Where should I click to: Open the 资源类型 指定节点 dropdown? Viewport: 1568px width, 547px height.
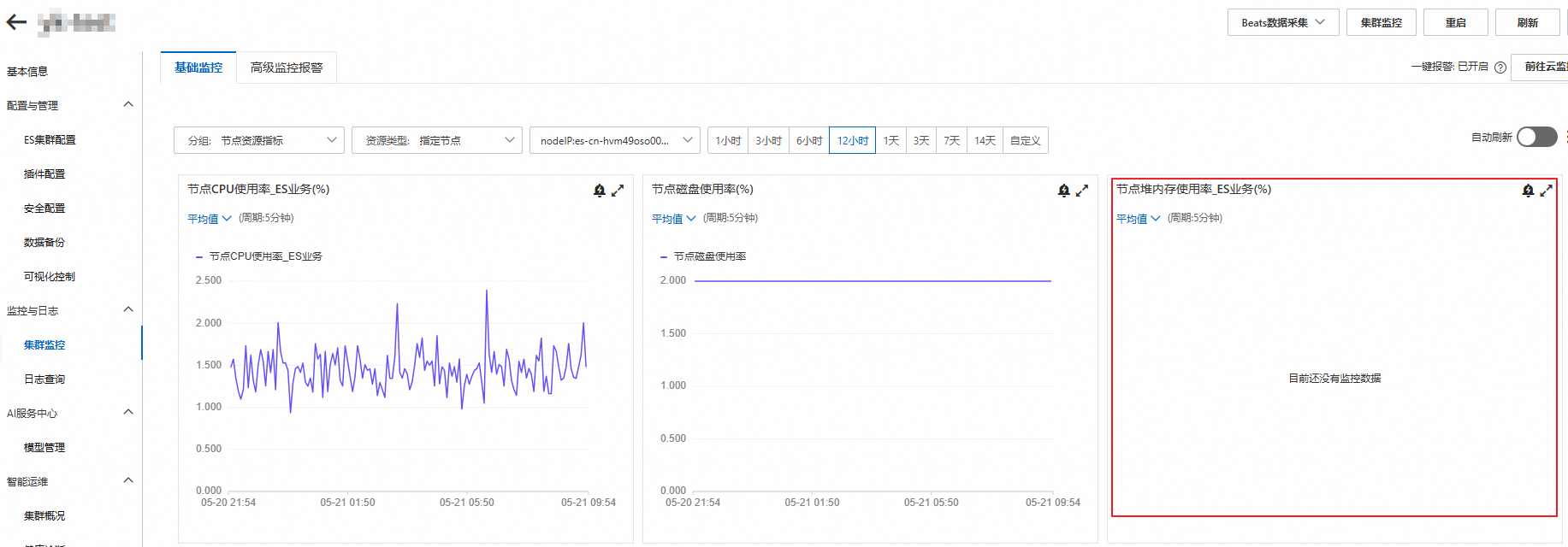(x=437, y=140)
